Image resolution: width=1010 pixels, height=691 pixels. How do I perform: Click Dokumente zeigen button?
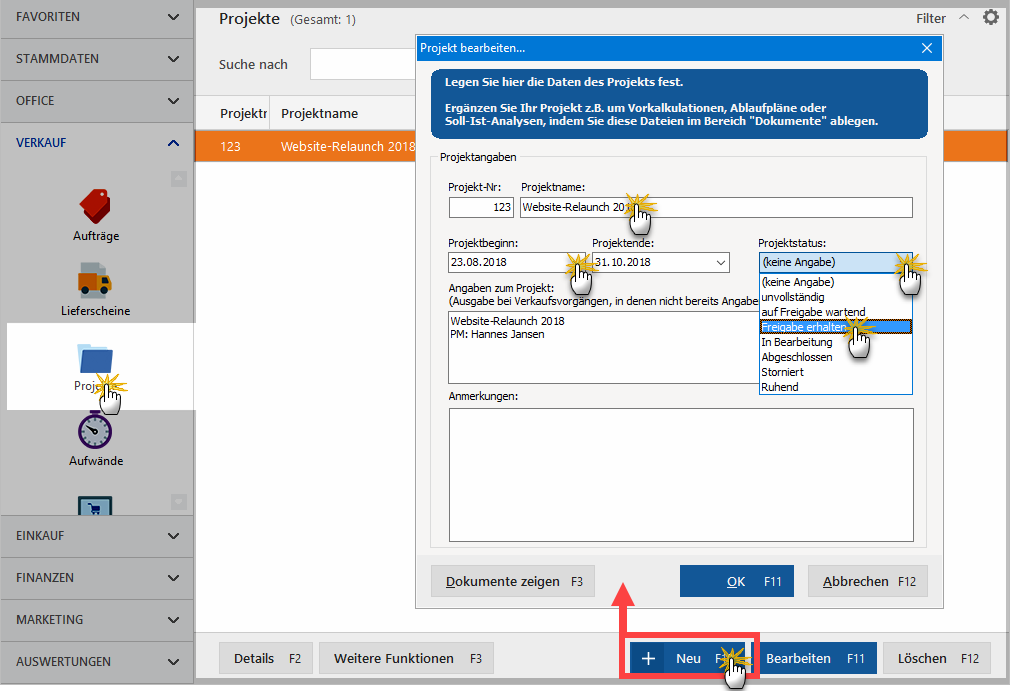[x=513, y=582]
